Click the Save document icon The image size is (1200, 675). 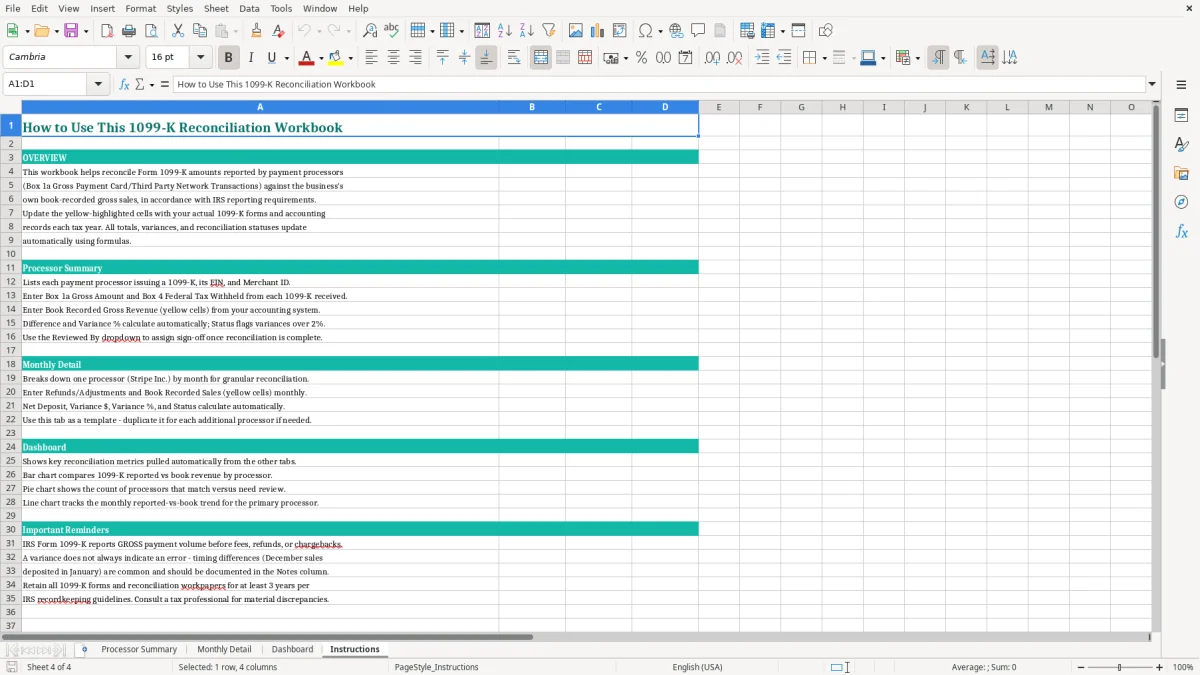tap(71, 31)
